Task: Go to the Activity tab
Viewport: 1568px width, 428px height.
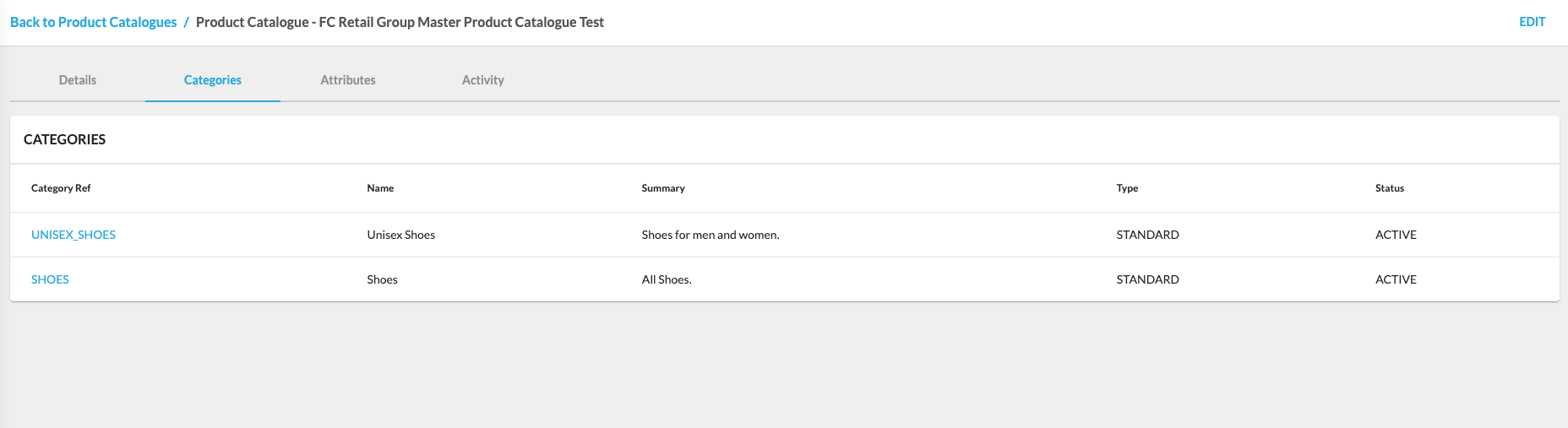Action: point(483,80)
